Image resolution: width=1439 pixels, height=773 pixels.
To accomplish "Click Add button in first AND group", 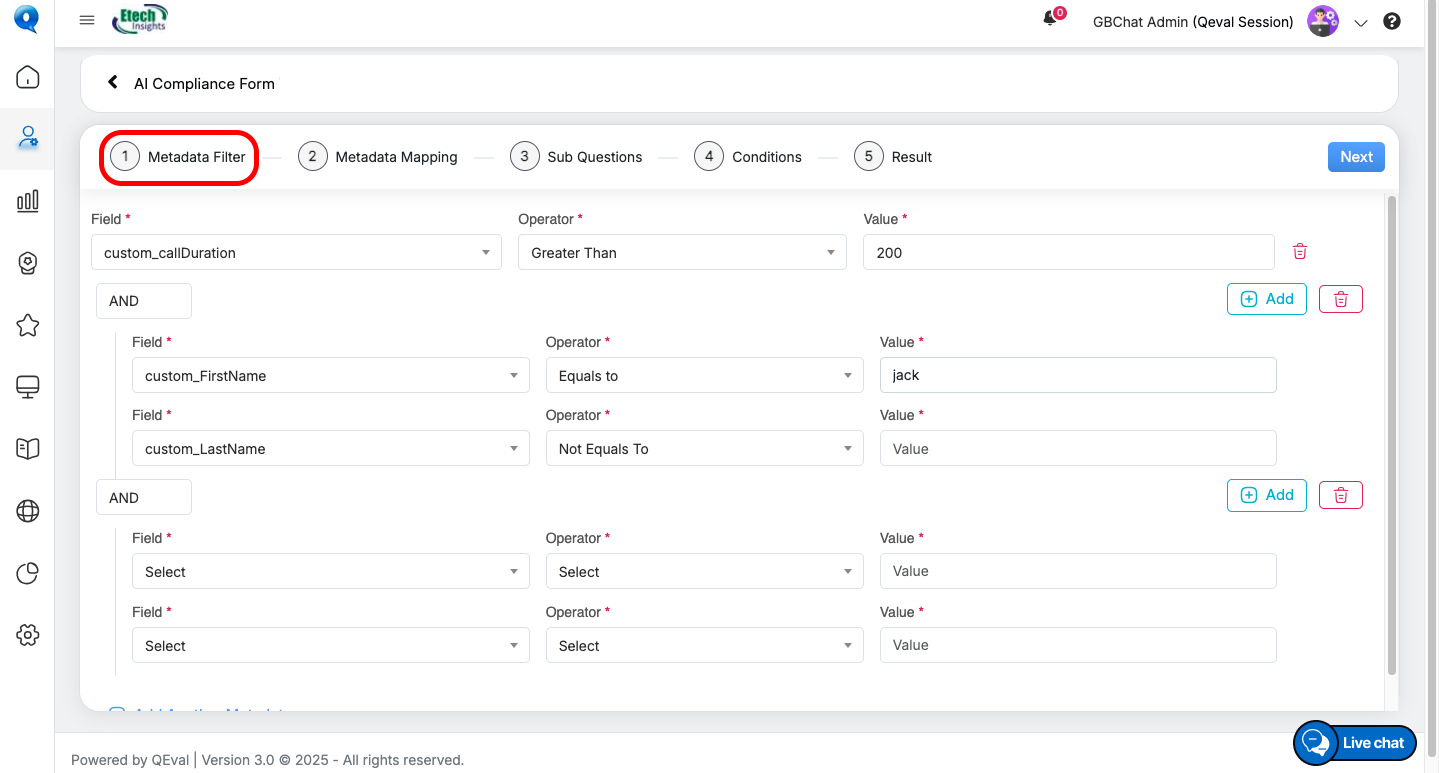I will [x=1266, y=299].
